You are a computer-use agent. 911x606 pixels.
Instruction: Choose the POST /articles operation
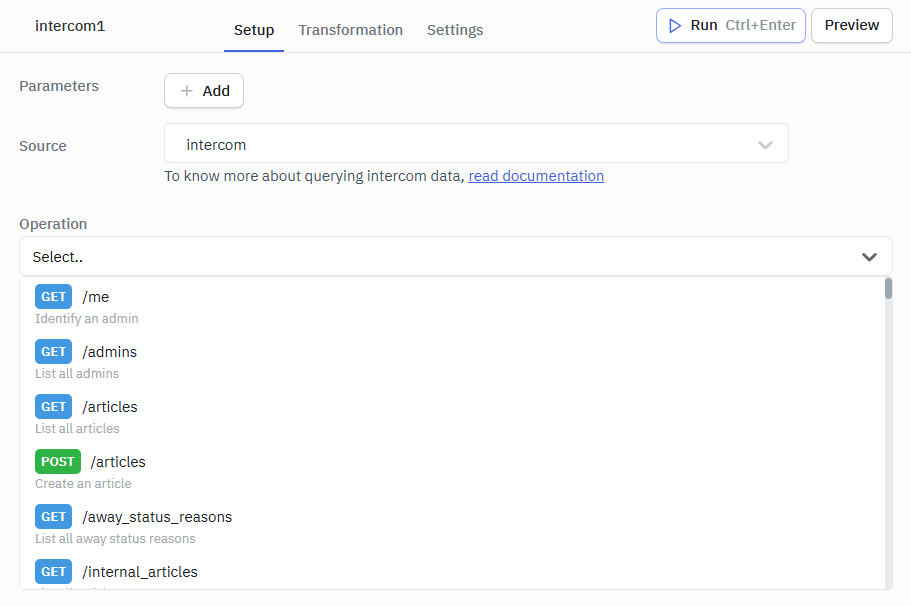(452, 471)
